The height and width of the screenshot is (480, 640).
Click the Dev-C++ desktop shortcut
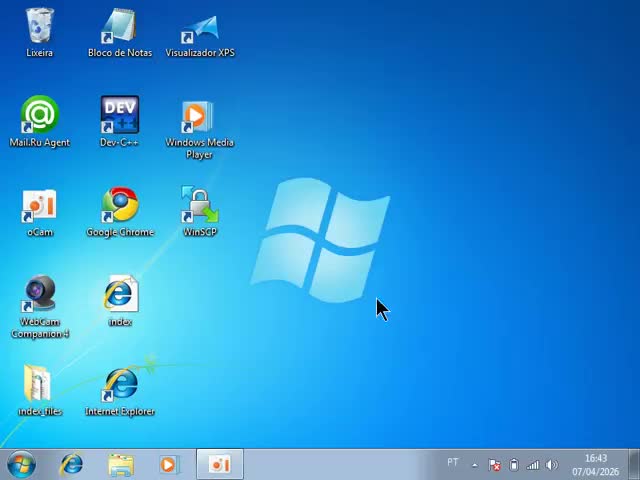pyautogui.click(x=120, y=116)
